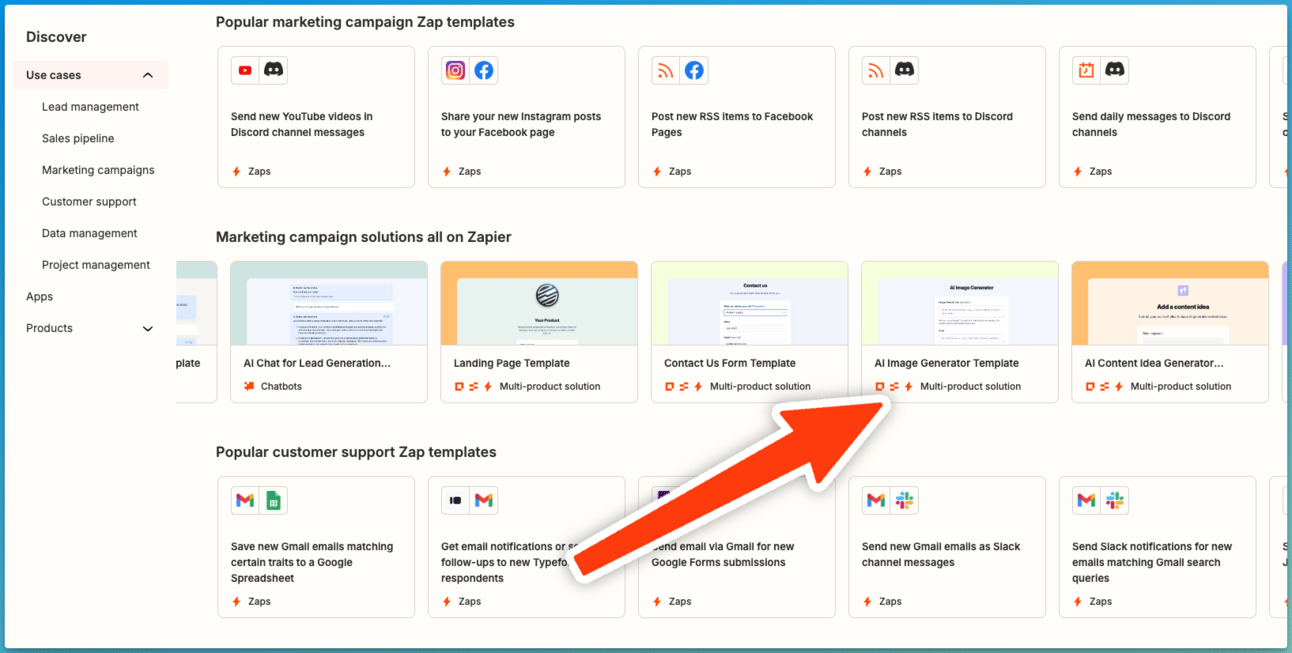This screenshot has width=1292, height=653.
Task: Click Zaps label on Facebook Pages card
Action: click(680, 172)
